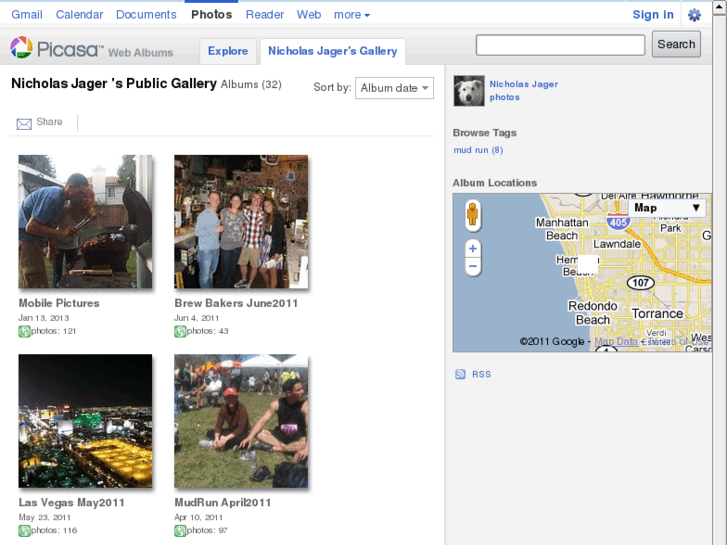
Task: Click the Share envelope icon
Action: tap(24, 123)
